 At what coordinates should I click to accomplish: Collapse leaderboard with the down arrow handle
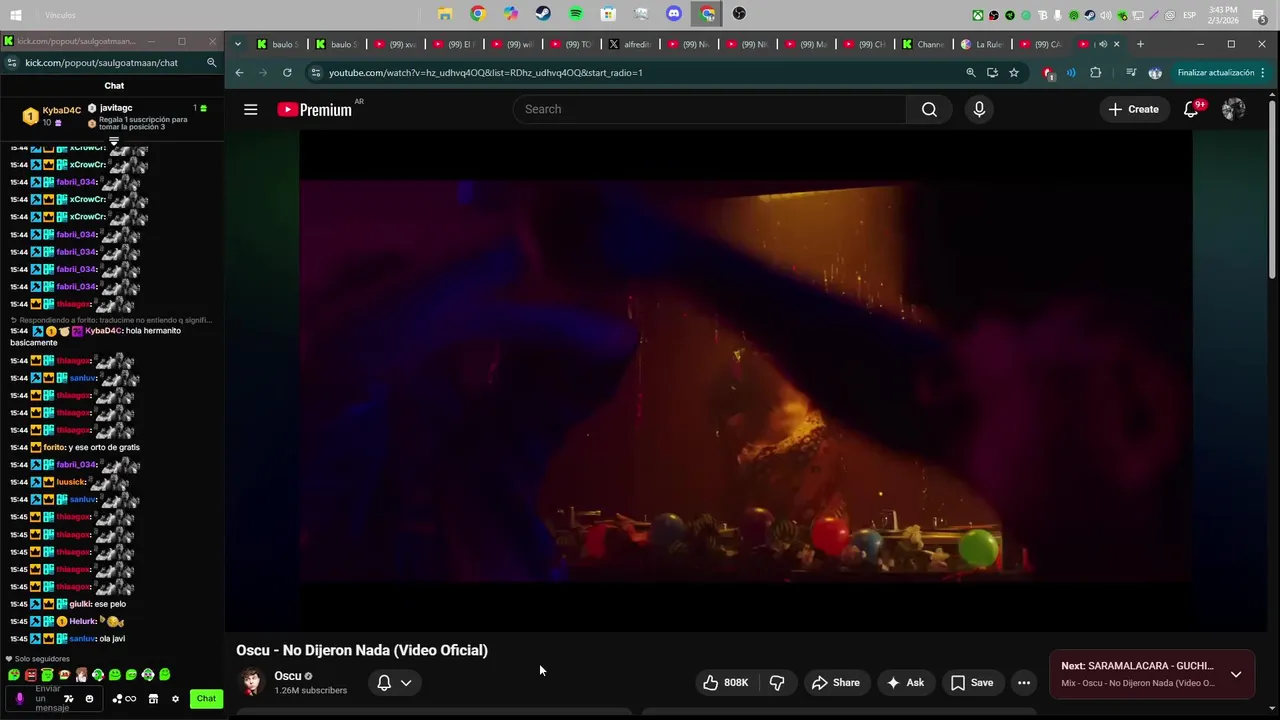pos(114,141)
